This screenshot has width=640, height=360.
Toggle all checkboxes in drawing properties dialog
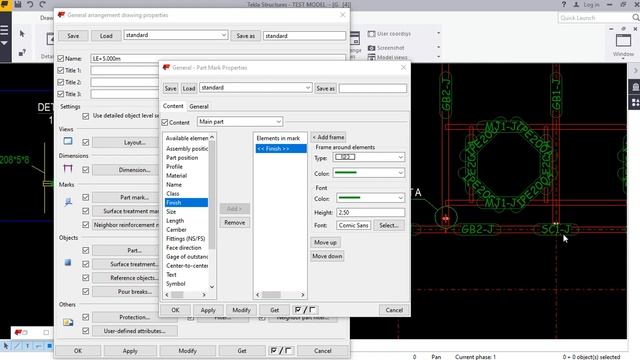[x=281, y=351]
